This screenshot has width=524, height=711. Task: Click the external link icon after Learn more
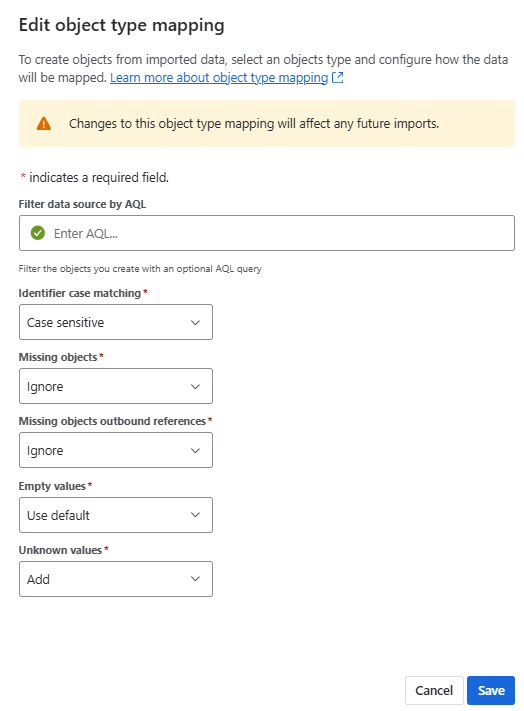coord(338,78)
